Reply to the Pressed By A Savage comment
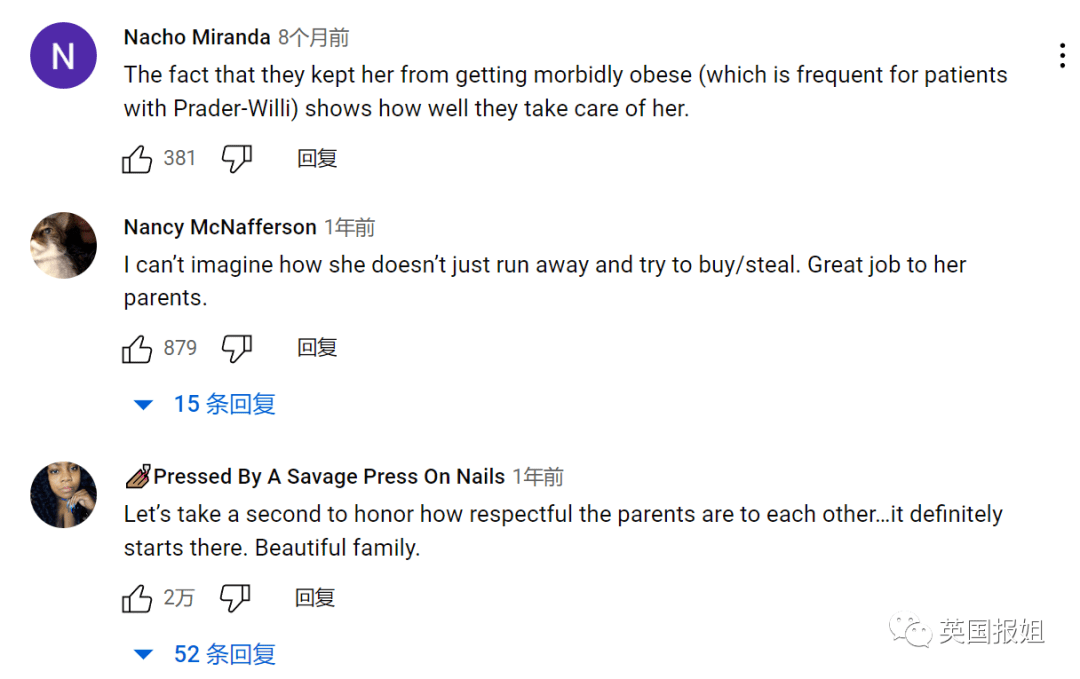Screen dimensions: 1080x679 pyautogui.click(x=315, y=599)
